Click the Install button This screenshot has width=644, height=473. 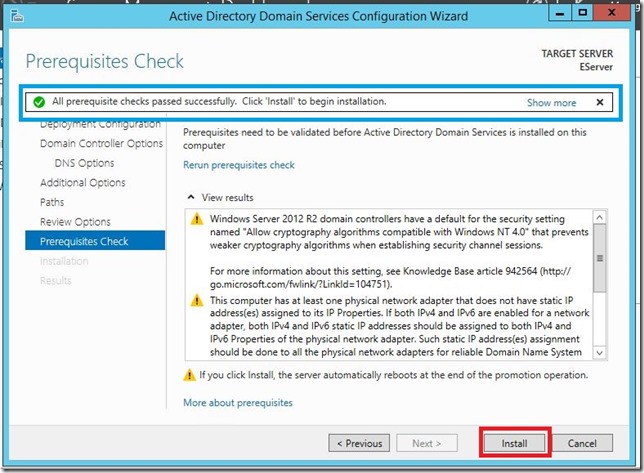click(515, 443)
